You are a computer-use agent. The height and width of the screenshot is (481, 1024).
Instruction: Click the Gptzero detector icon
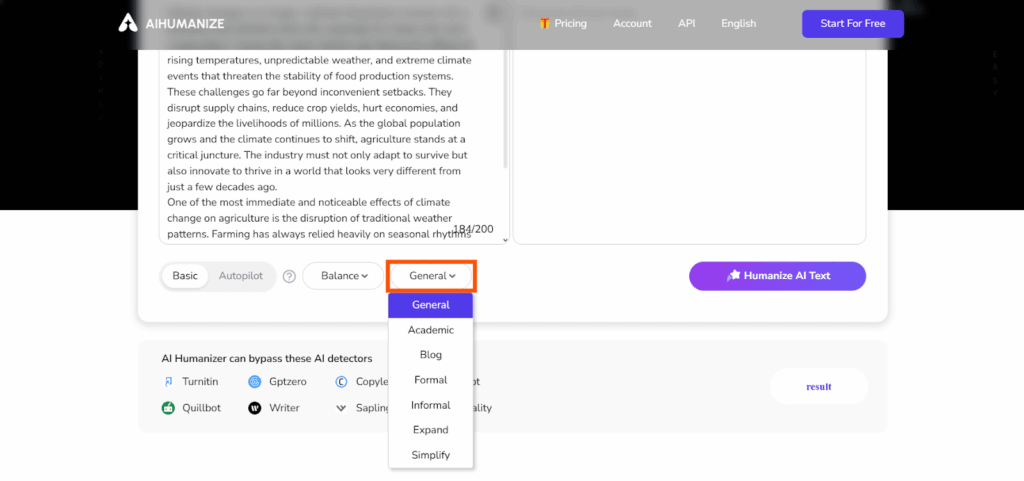point(255,382)
